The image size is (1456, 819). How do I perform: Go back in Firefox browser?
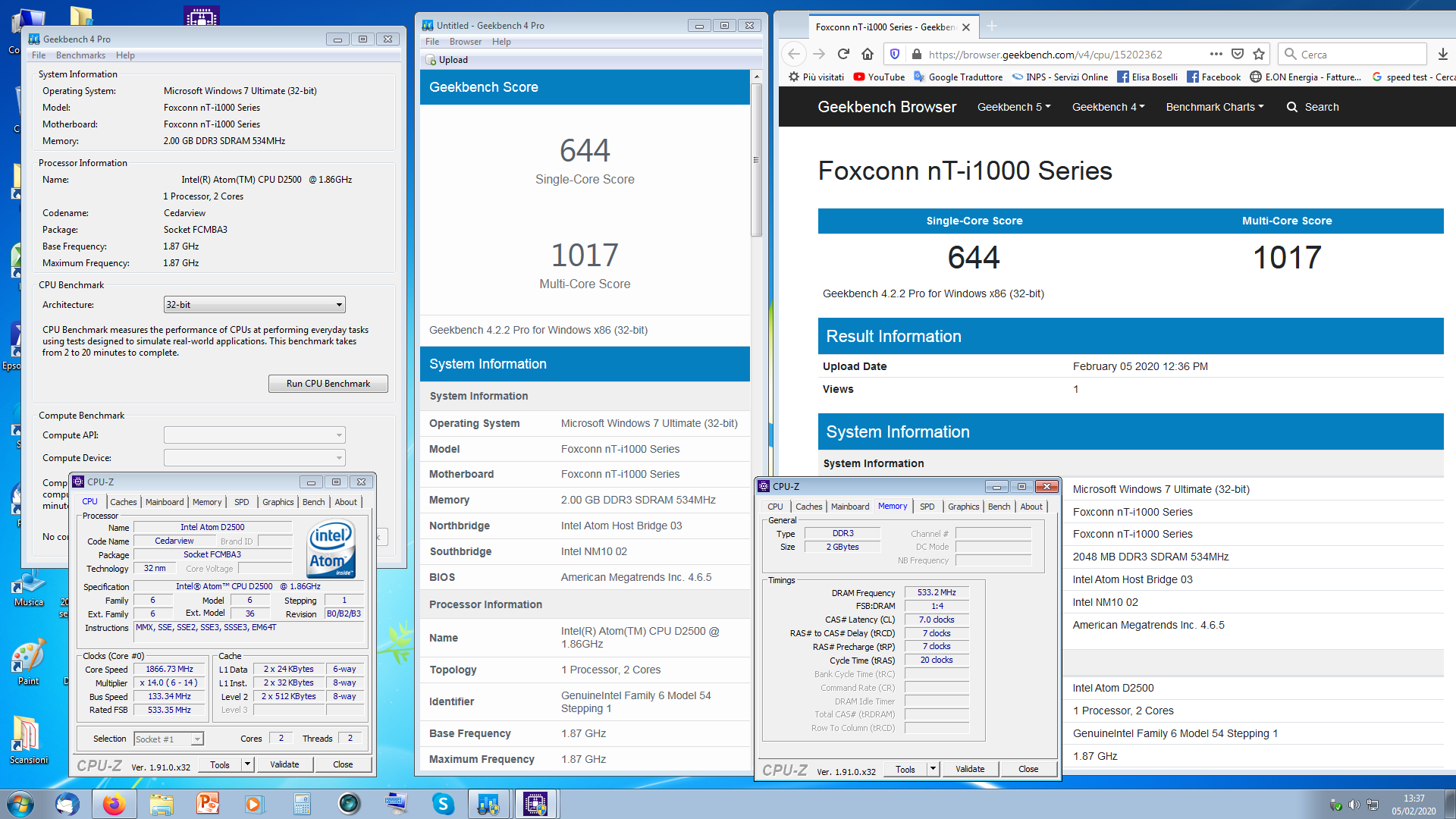pos(794,54)
